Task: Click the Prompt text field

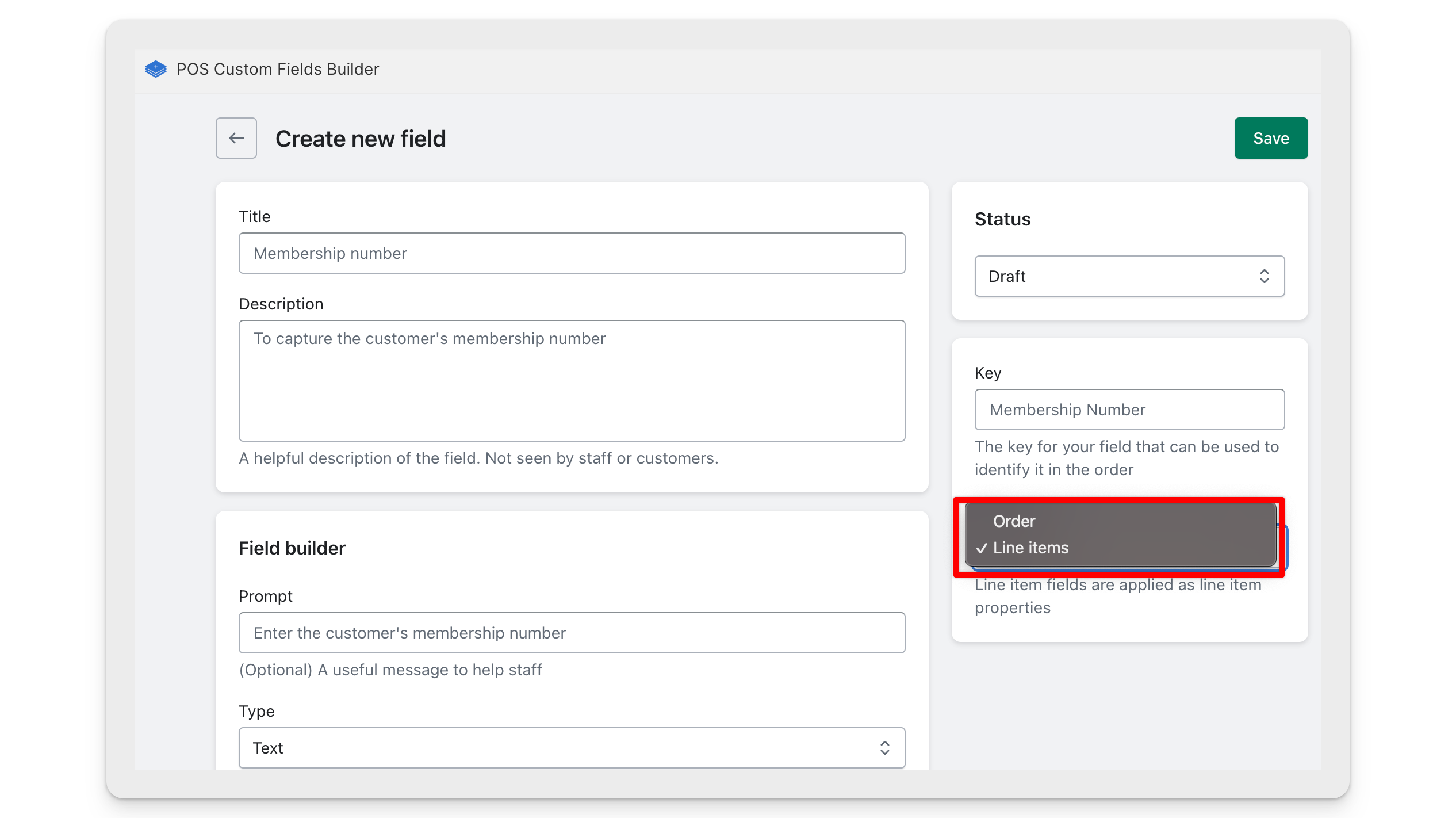Action: 572,633
